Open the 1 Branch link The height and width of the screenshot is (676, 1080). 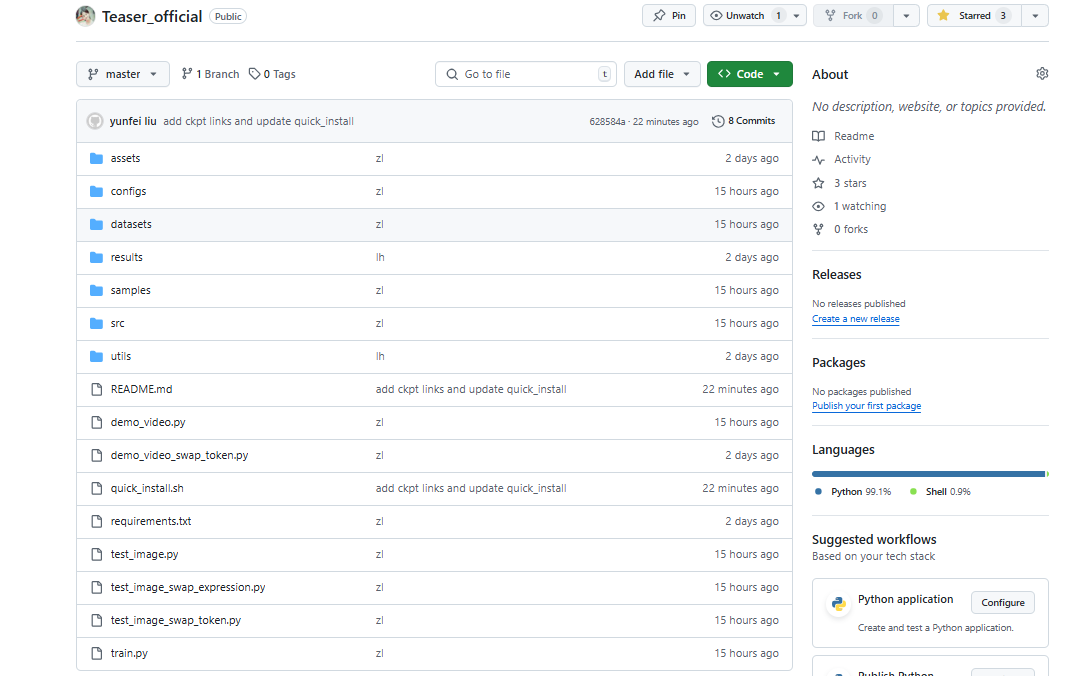click(x=210, y=74)
